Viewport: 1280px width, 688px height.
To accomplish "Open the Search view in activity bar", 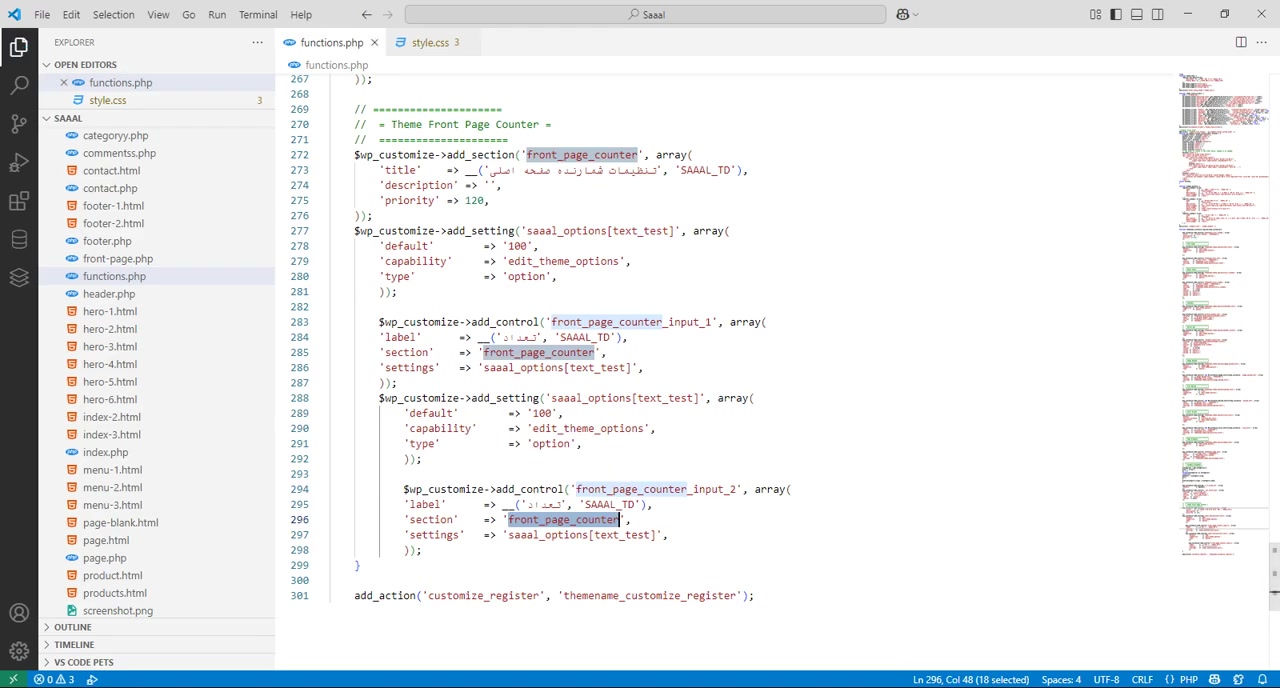I will (19, 85).
